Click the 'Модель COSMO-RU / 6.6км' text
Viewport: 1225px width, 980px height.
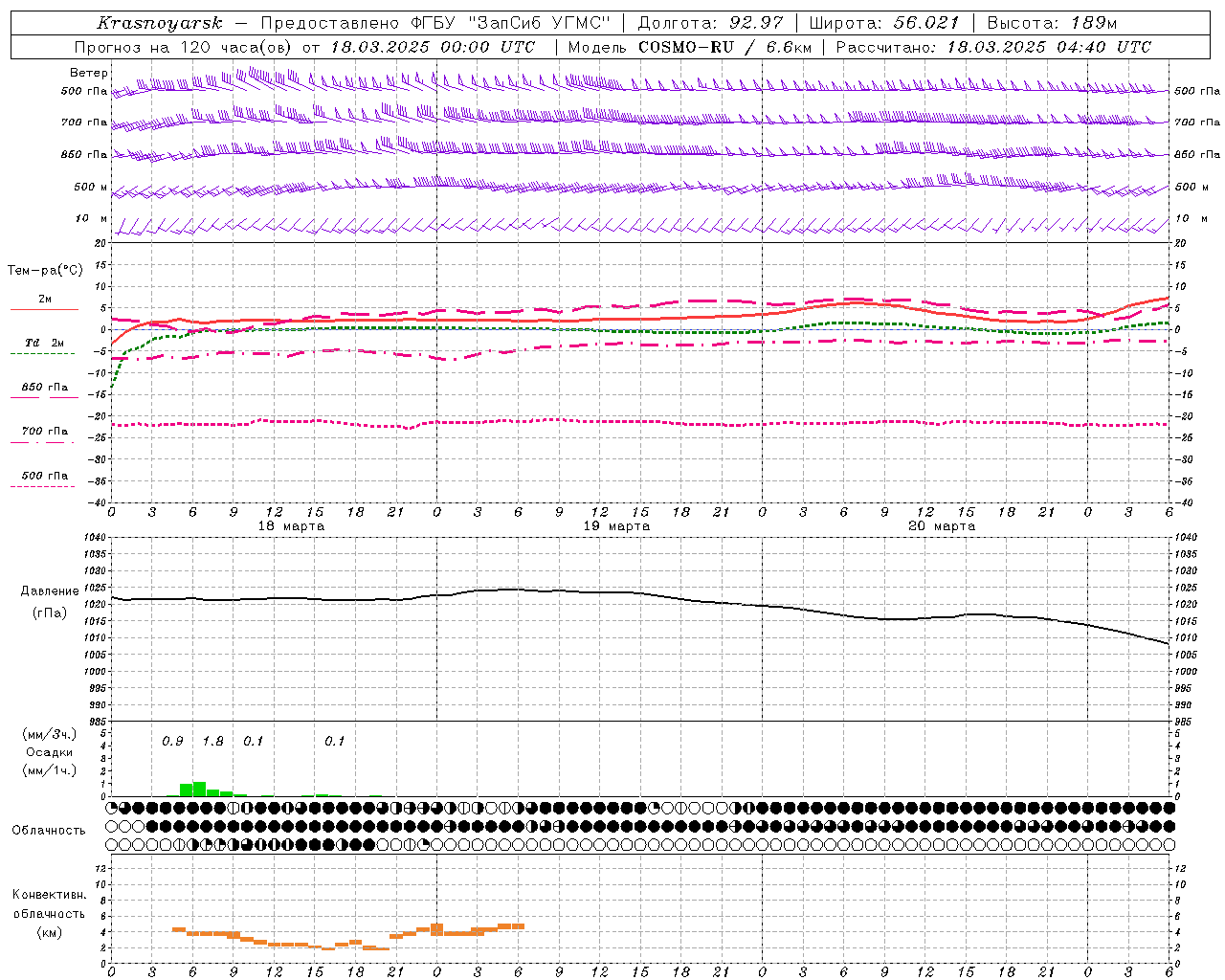690,47
